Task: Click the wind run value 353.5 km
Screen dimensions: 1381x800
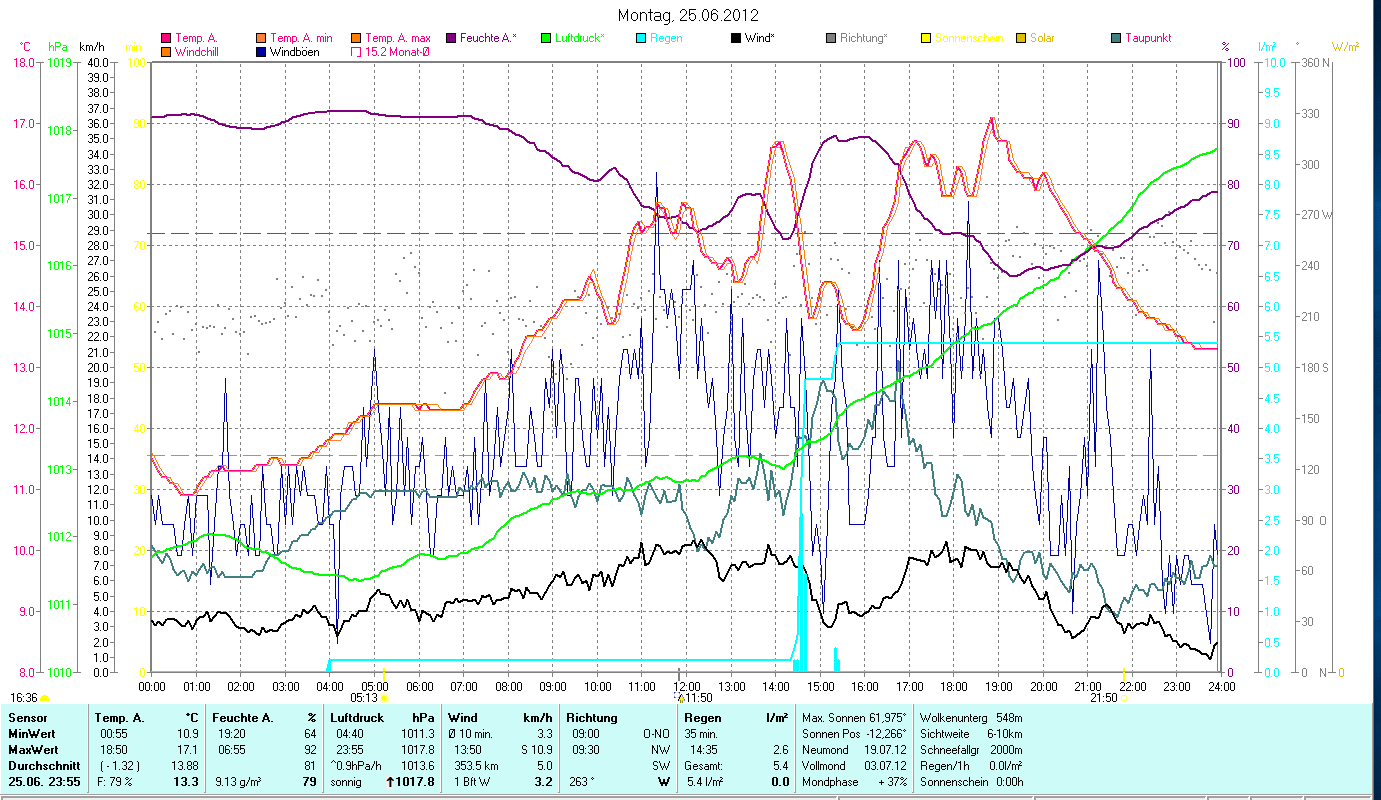Action: pyautogui.click(x=477, y=766)
